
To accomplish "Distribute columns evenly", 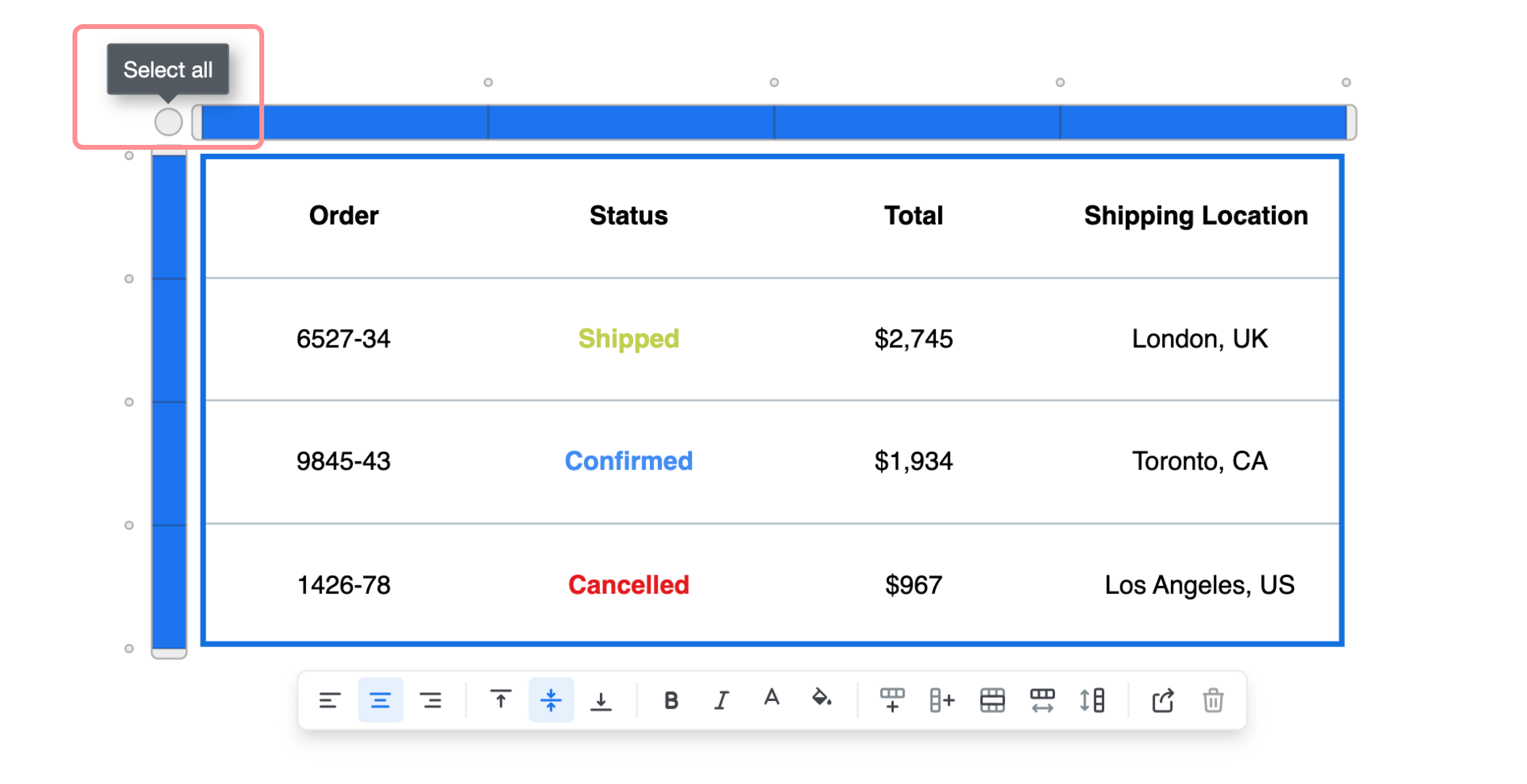I will (x=1043, y=700).
